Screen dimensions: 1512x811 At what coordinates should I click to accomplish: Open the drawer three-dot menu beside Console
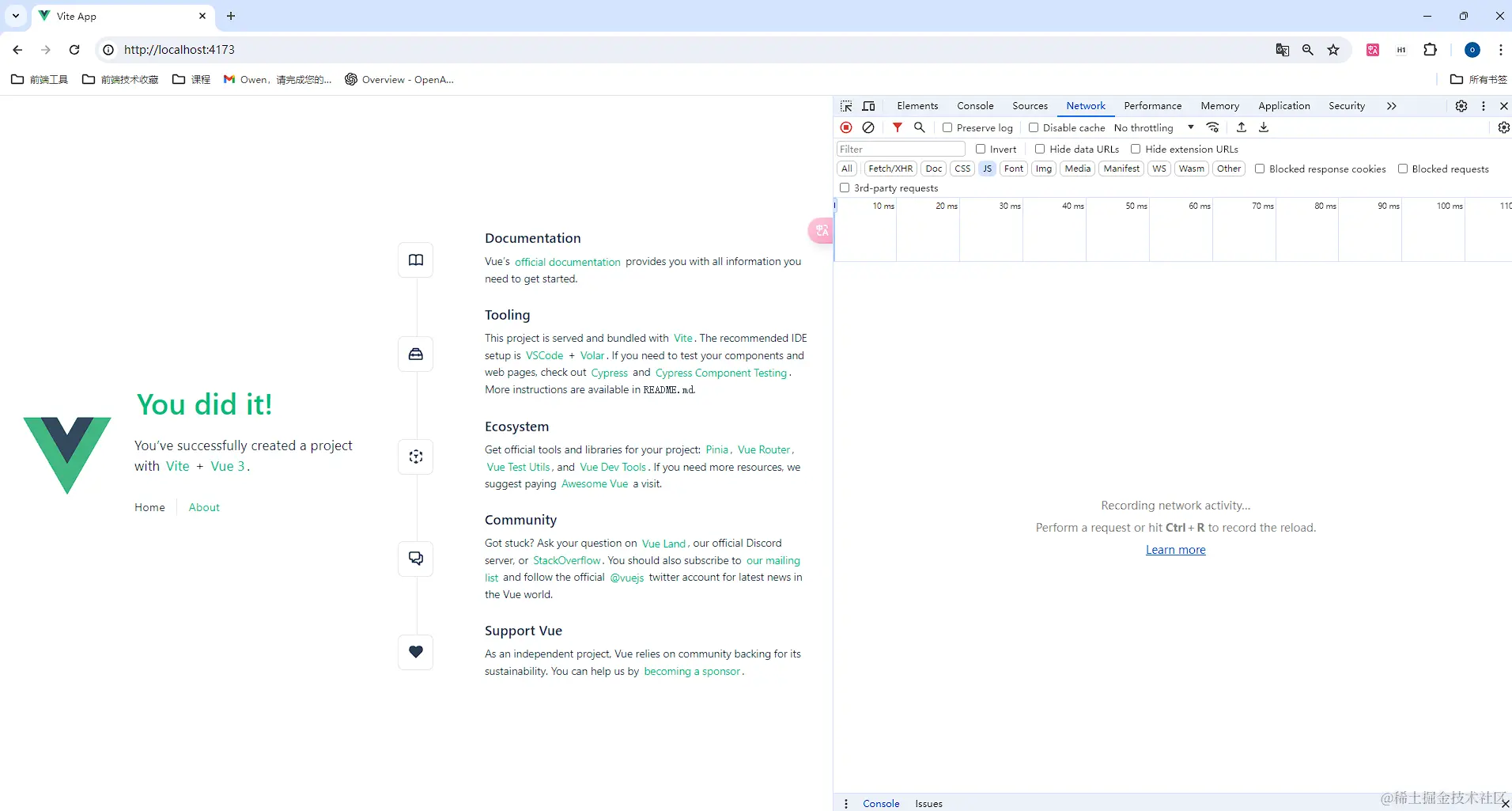[x=846, y=803]
